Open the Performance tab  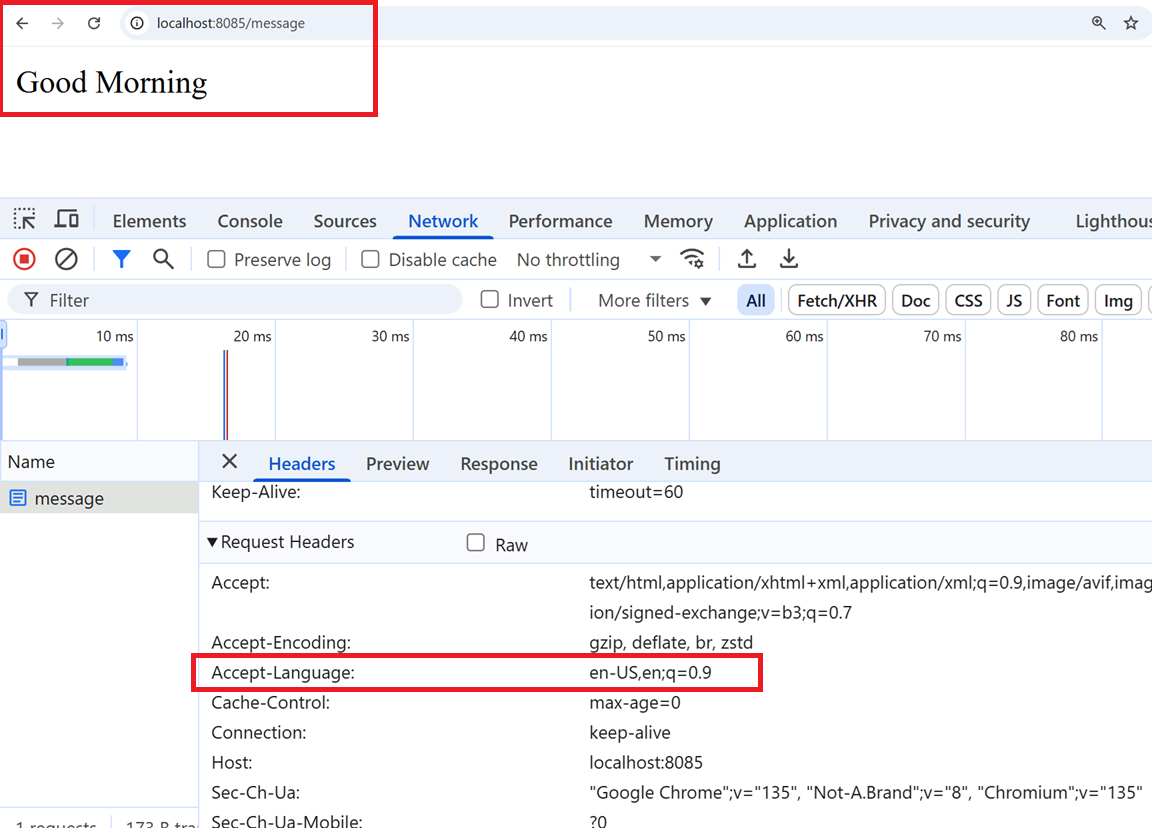(x=561, y=221)
